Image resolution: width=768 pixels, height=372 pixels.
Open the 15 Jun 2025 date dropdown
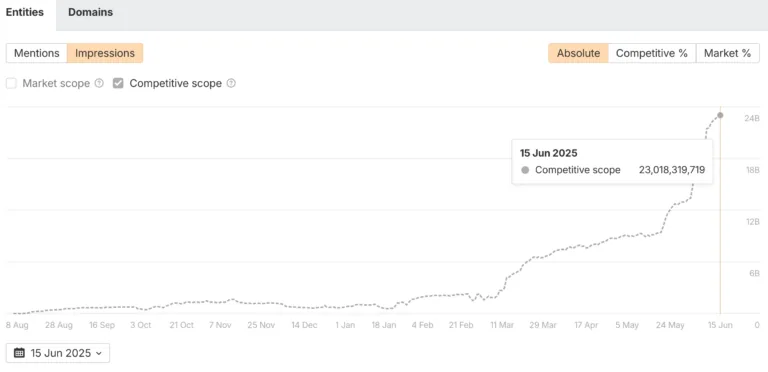(58, 353)
